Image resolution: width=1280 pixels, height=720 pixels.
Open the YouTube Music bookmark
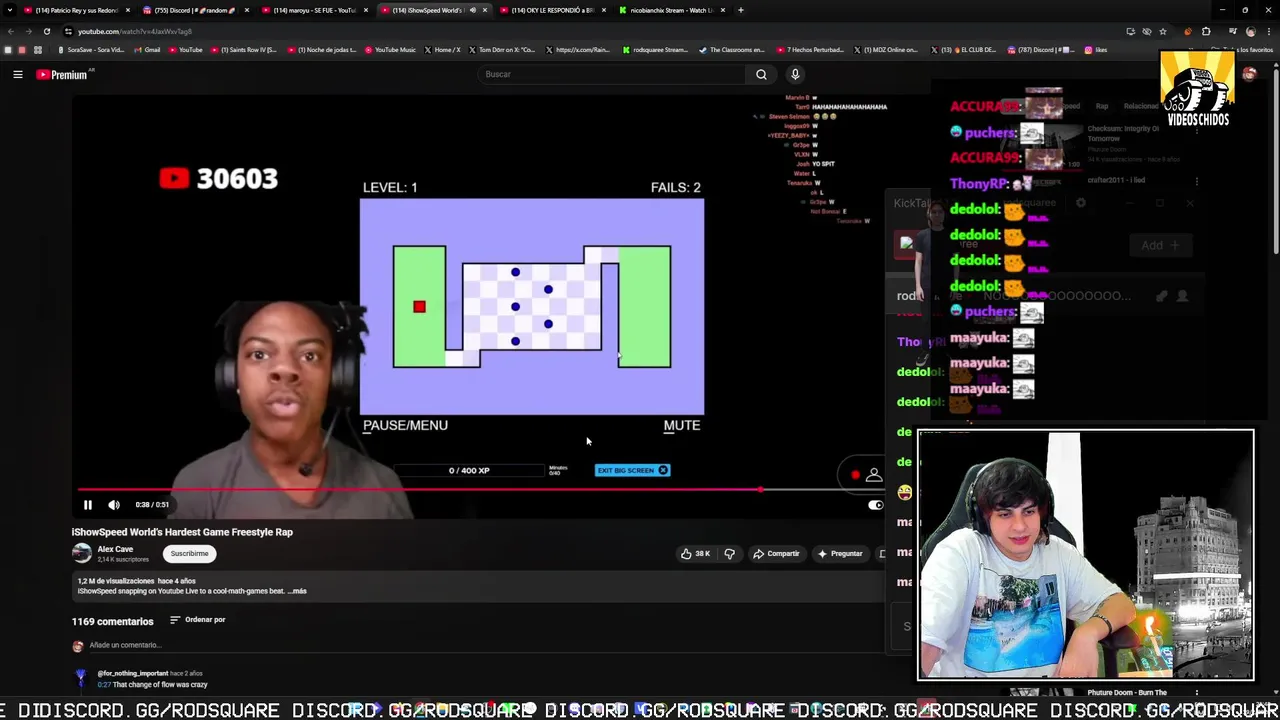390,50
